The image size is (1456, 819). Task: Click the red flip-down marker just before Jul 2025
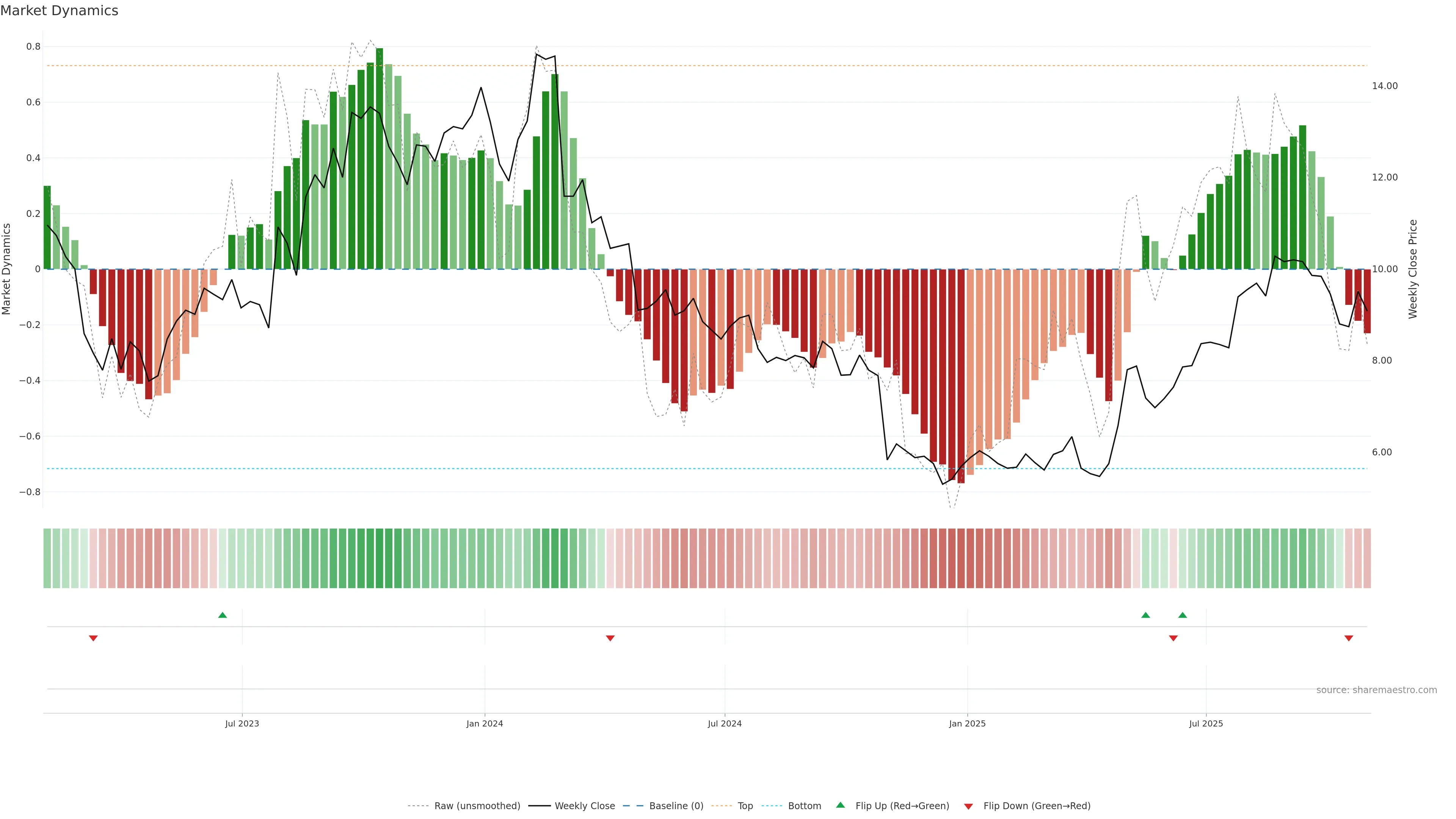point(1174,638)
